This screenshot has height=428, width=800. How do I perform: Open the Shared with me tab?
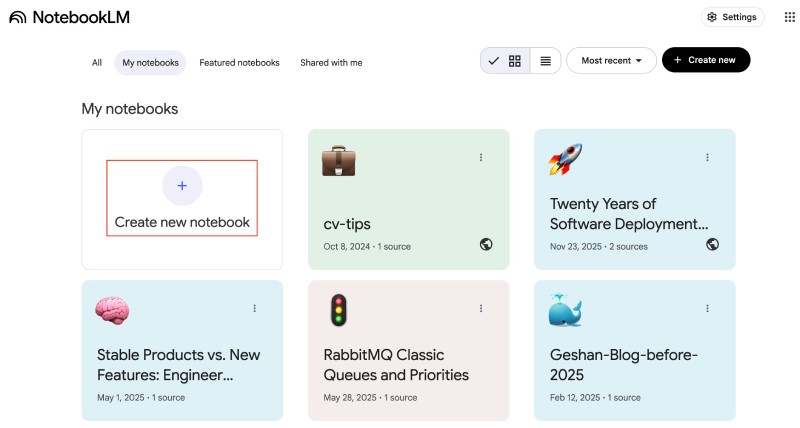[331, 63]
